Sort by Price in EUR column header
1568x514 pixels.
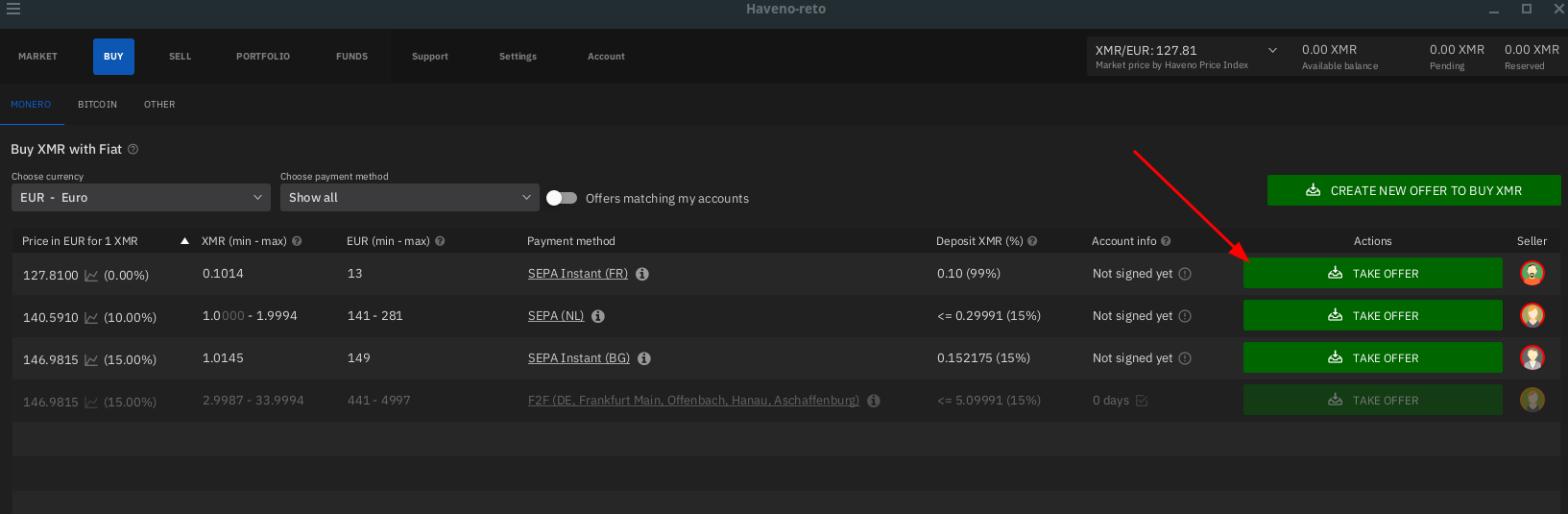tap(80, 241)
